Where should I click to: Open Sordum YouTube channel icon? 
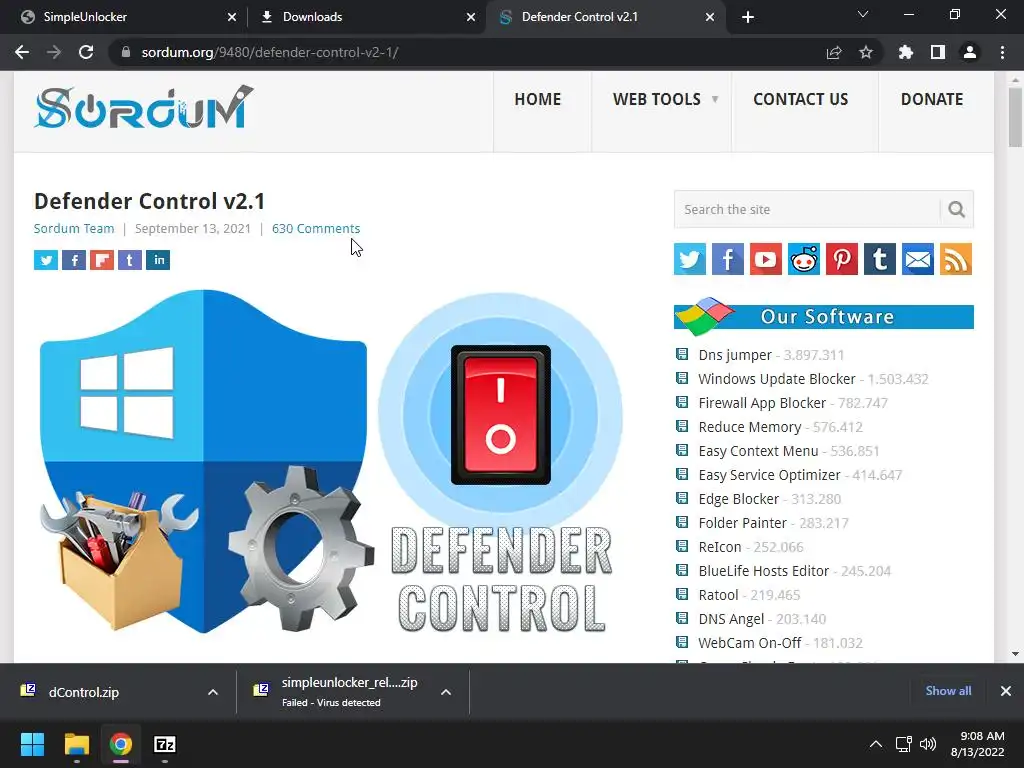coord(765,259)
